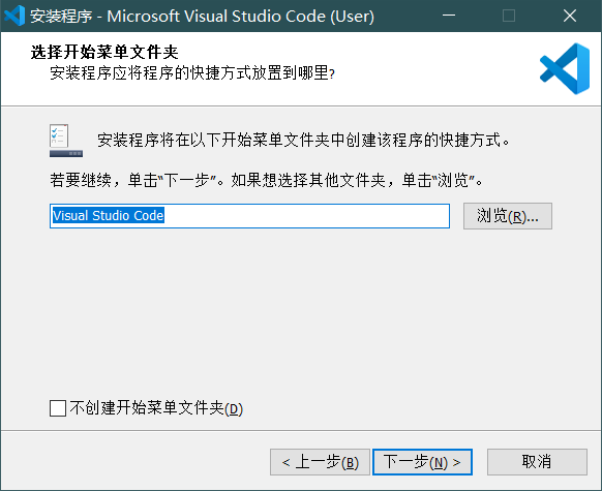
Task: Go back with 上一步(B) button
Action: pyautogui.click(x=320, y=462)
